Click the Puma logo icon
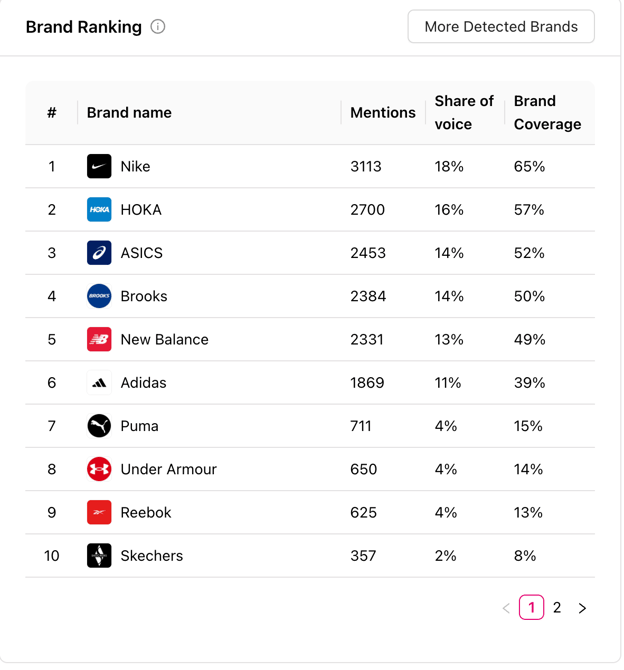 coord(99,426)
